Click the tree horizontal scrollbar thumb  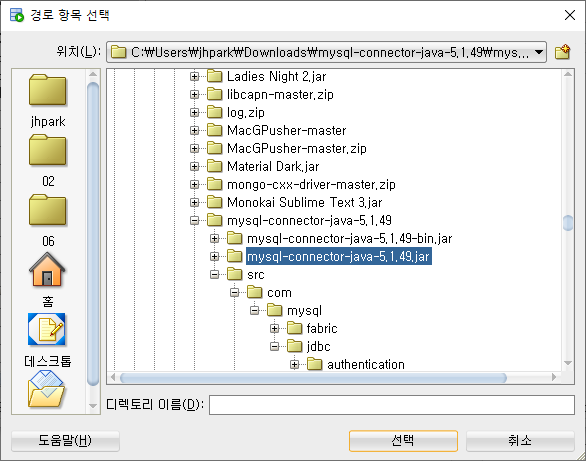point(313,378)
